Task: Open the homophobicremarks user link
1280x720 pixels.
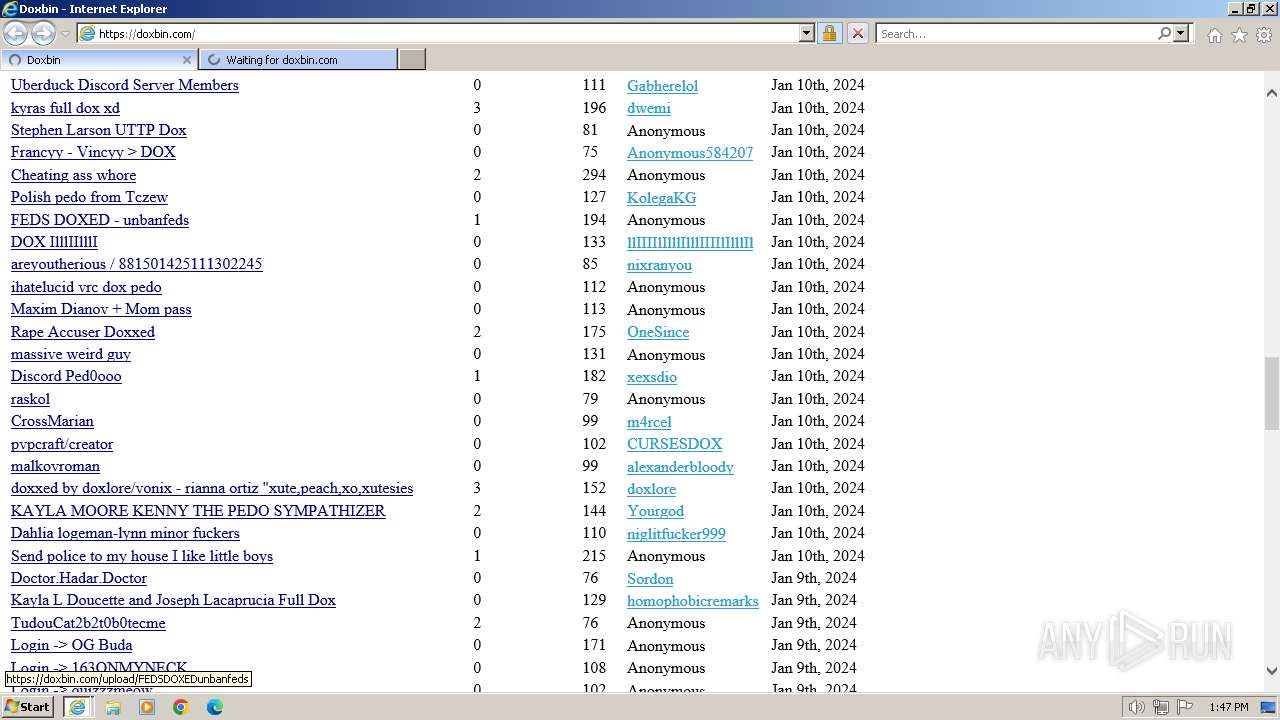Action: coord(693,601)
